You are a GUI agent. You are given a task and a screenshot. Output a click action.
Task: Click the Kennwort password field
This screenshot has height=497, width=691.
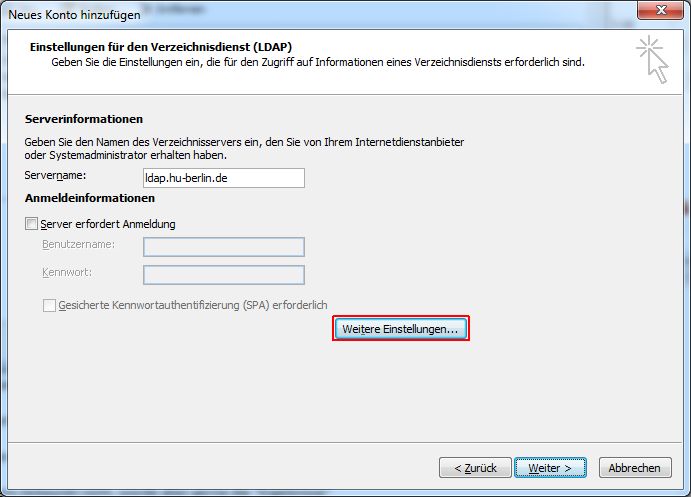click(x=223, y=275)
